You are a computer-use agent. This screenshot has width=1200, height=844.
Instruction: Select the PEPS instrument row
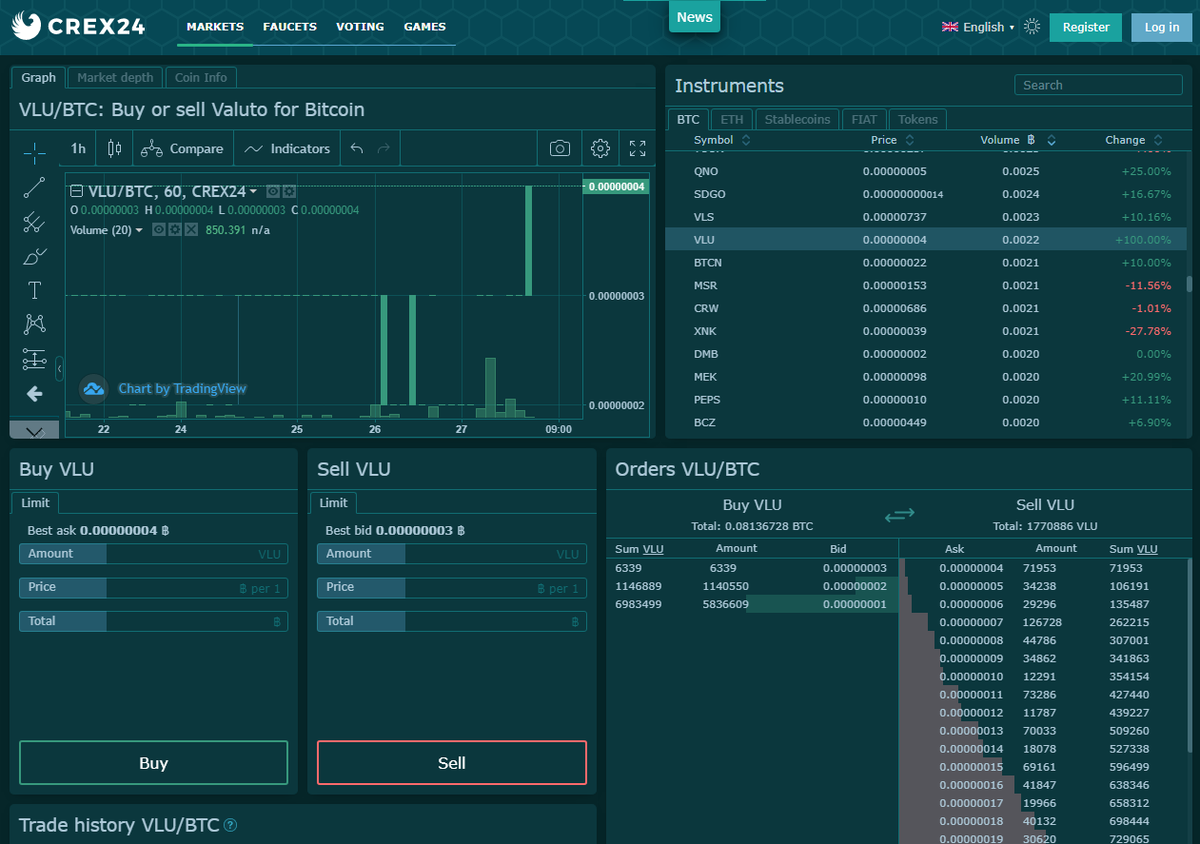click(925, 400)
